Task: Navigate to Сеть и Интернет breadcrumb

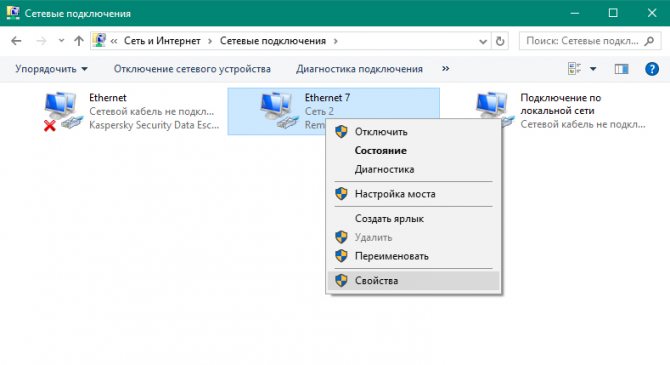Action: pyautogui.click(x=162, y=41)
